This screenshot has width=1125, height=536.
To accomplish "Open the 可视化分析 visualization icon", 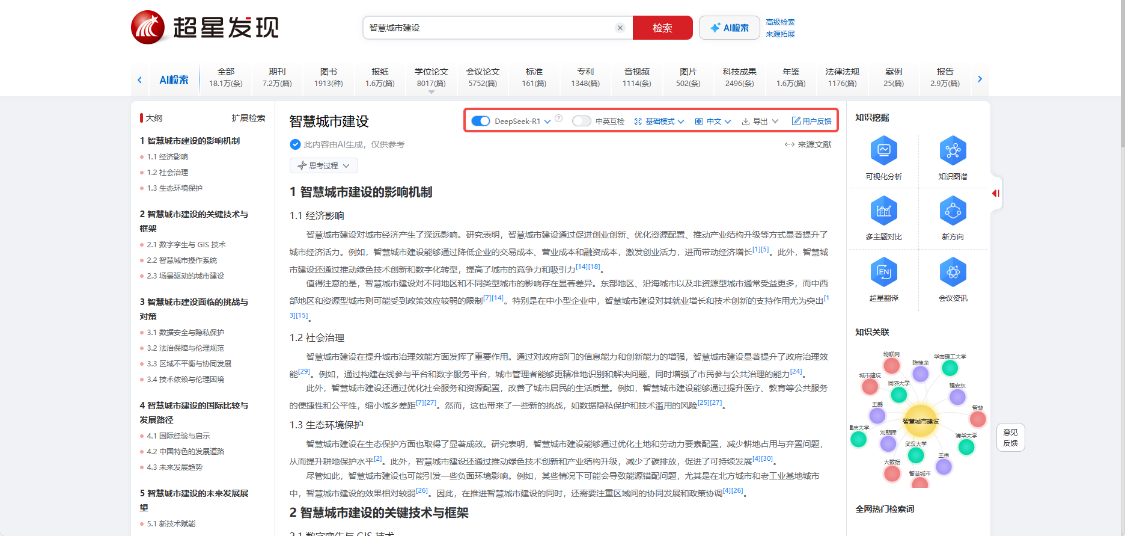I will point(883,152).
